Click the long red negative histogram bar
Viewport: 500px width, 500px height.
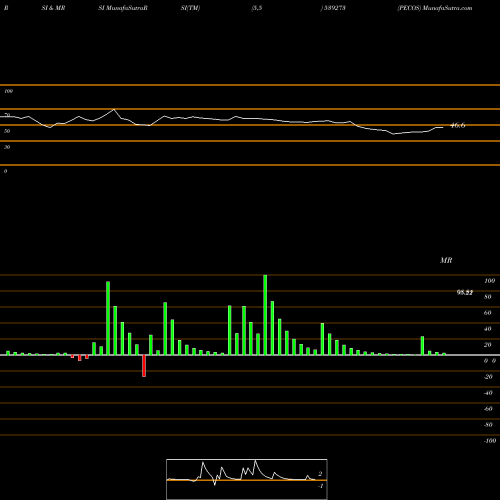(x=144, y=366)
